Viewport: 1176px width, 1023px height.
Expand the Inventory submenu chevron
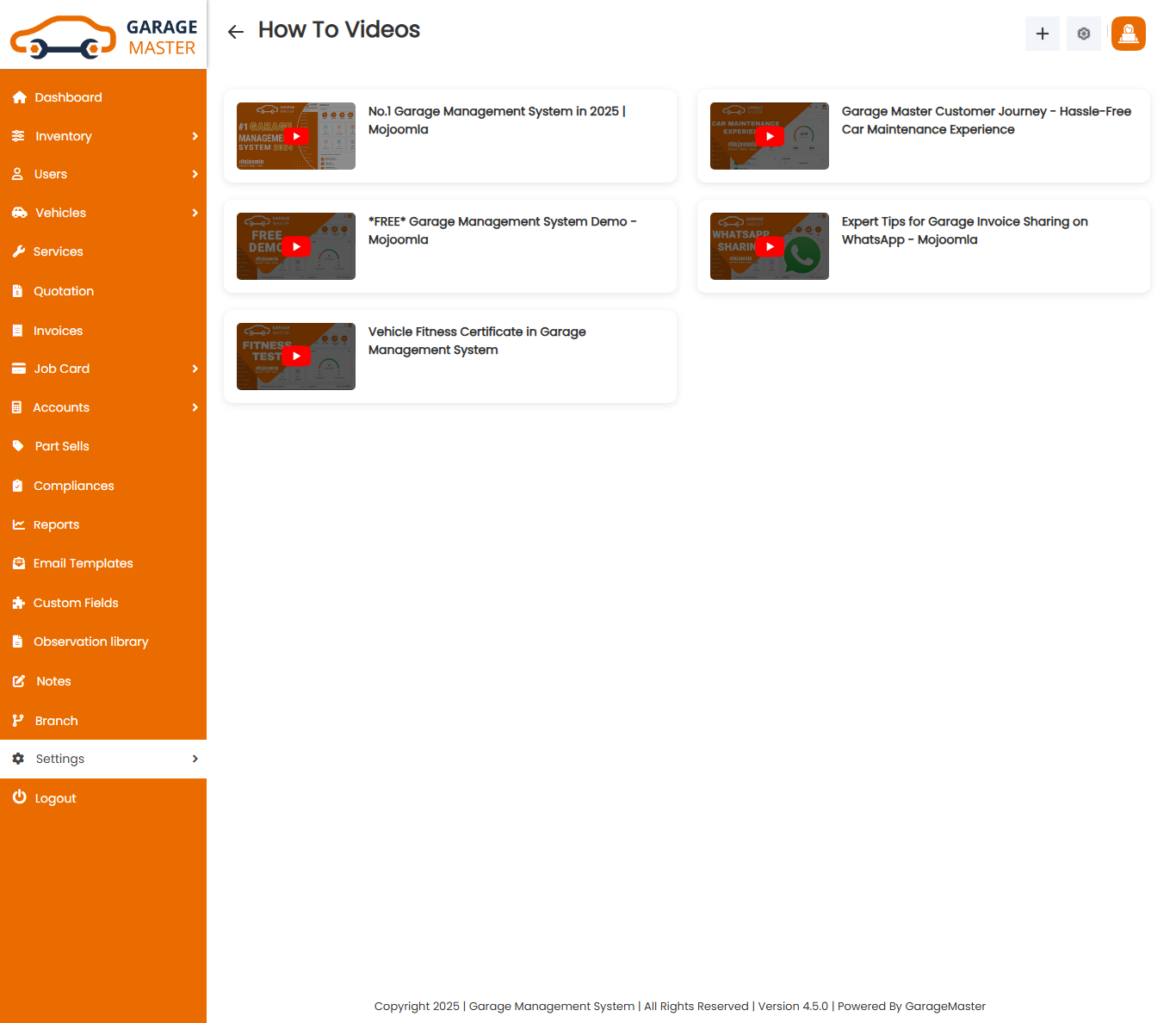tap(195, 136)
